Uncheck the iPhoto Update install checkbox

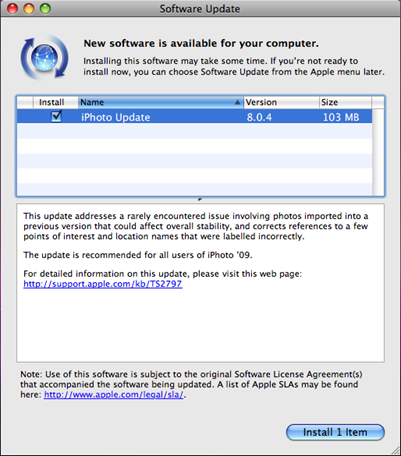pyautogui.click(x=56, y=117)
